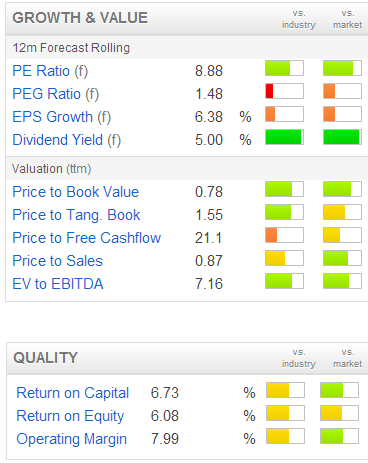This screenshot has width=368, height=463.
Task: Open the Price to Sales link
Action: coord(58,261)
